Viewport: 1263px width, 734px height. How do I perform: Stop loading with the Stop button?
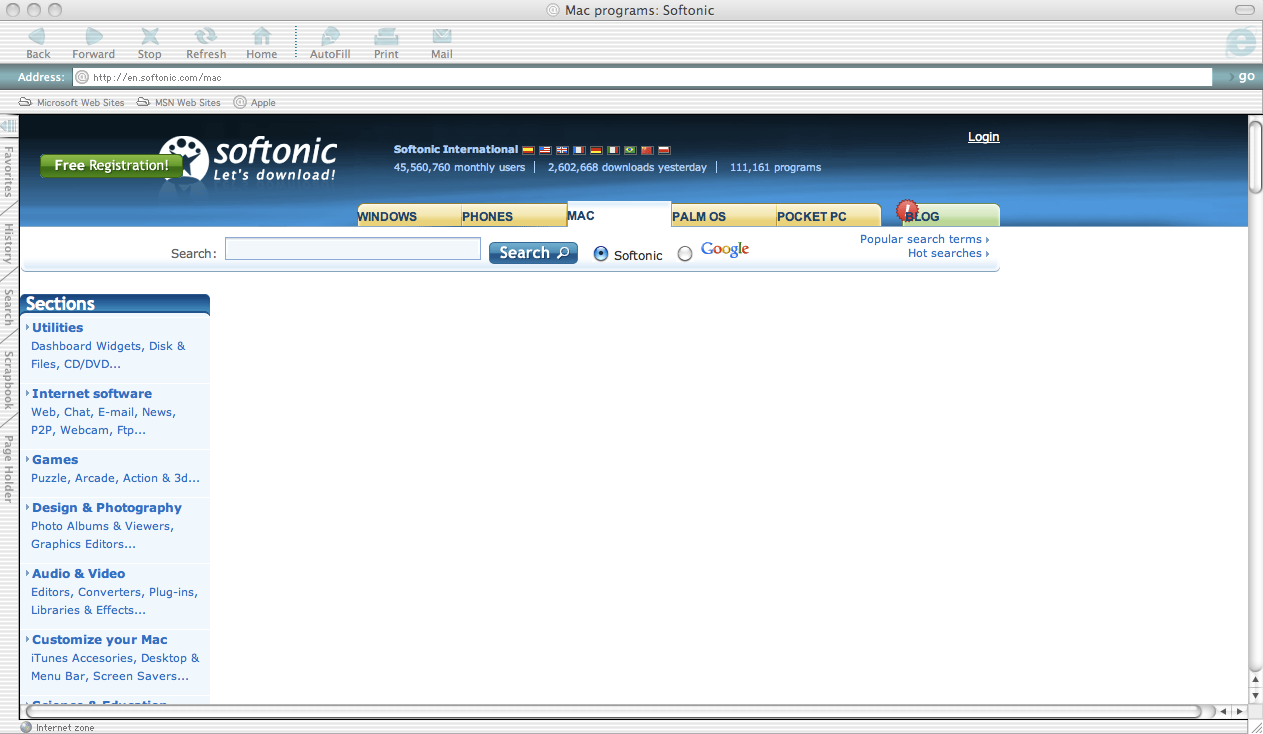tap(150, 43)
